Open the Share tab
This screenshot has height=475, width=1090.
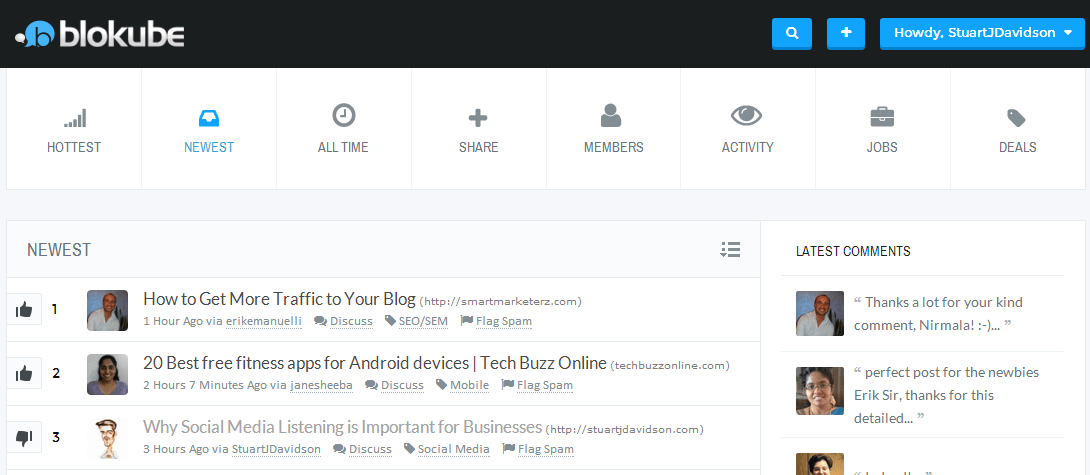click(x=478, y=129)
